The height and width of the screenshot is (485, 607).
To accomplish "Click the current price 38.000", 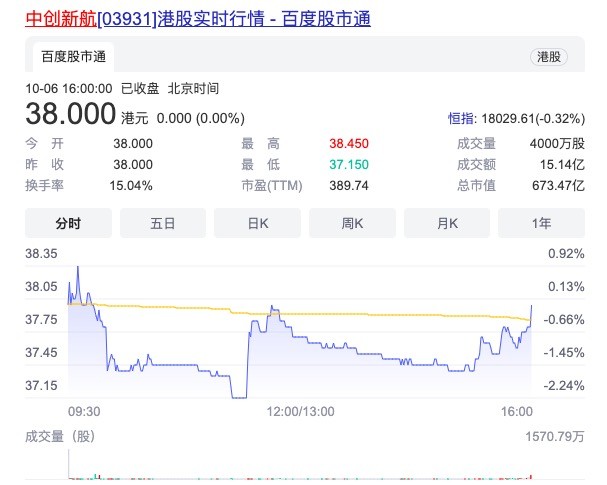I will point(70,114).
